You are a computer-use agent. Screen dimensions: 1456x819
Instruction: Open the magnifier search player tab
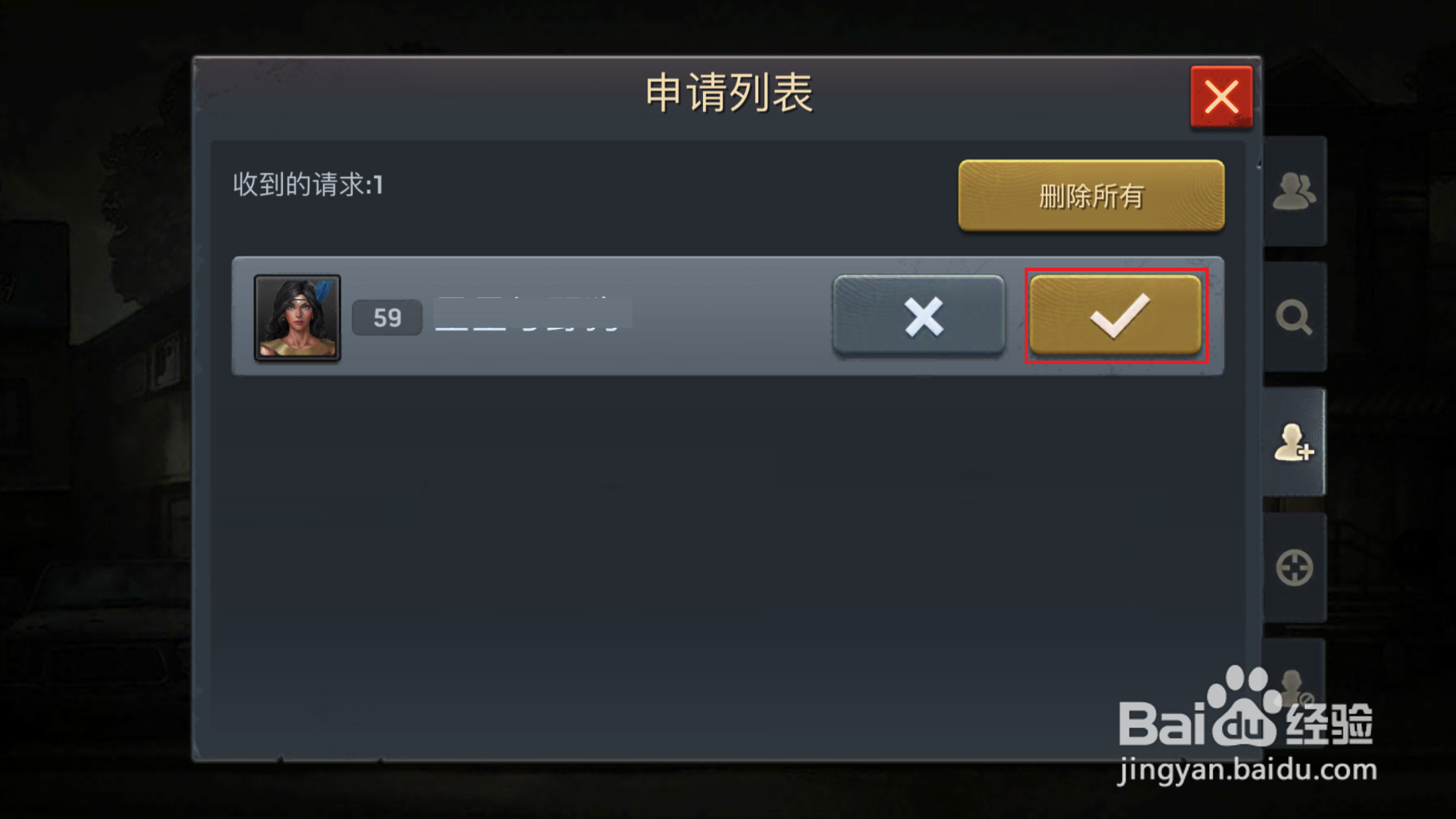click(1294, 317)
